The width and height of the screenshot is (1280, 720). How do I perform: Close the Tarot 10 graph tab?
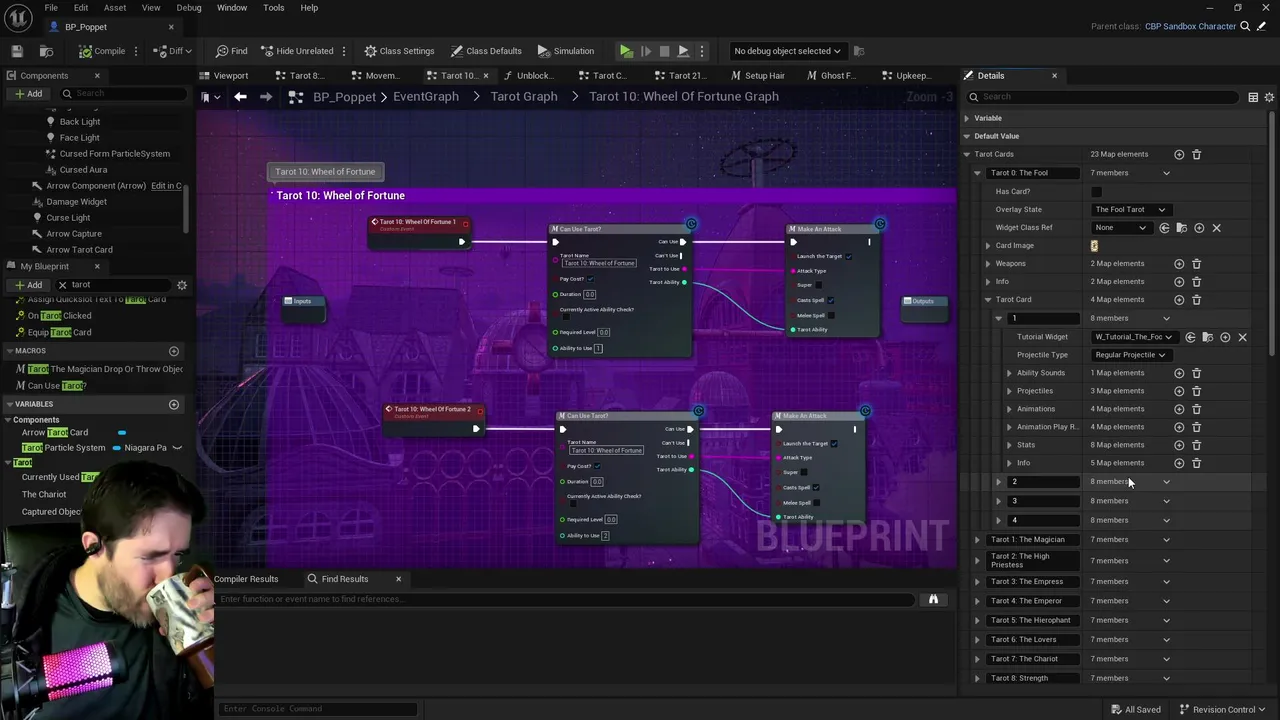(x=486, y=76)
